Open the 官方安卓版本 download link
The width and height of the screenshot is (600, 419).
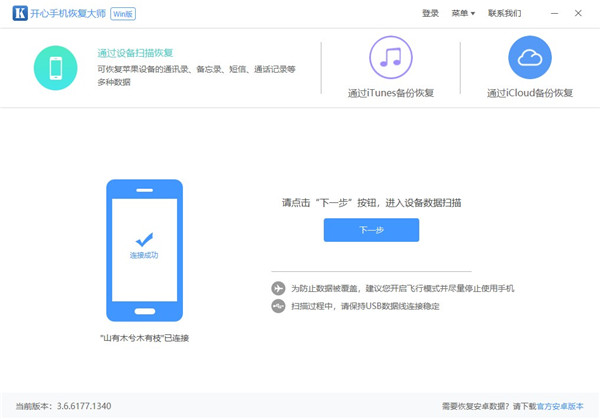pyautogui.click(x=561, y=406)
